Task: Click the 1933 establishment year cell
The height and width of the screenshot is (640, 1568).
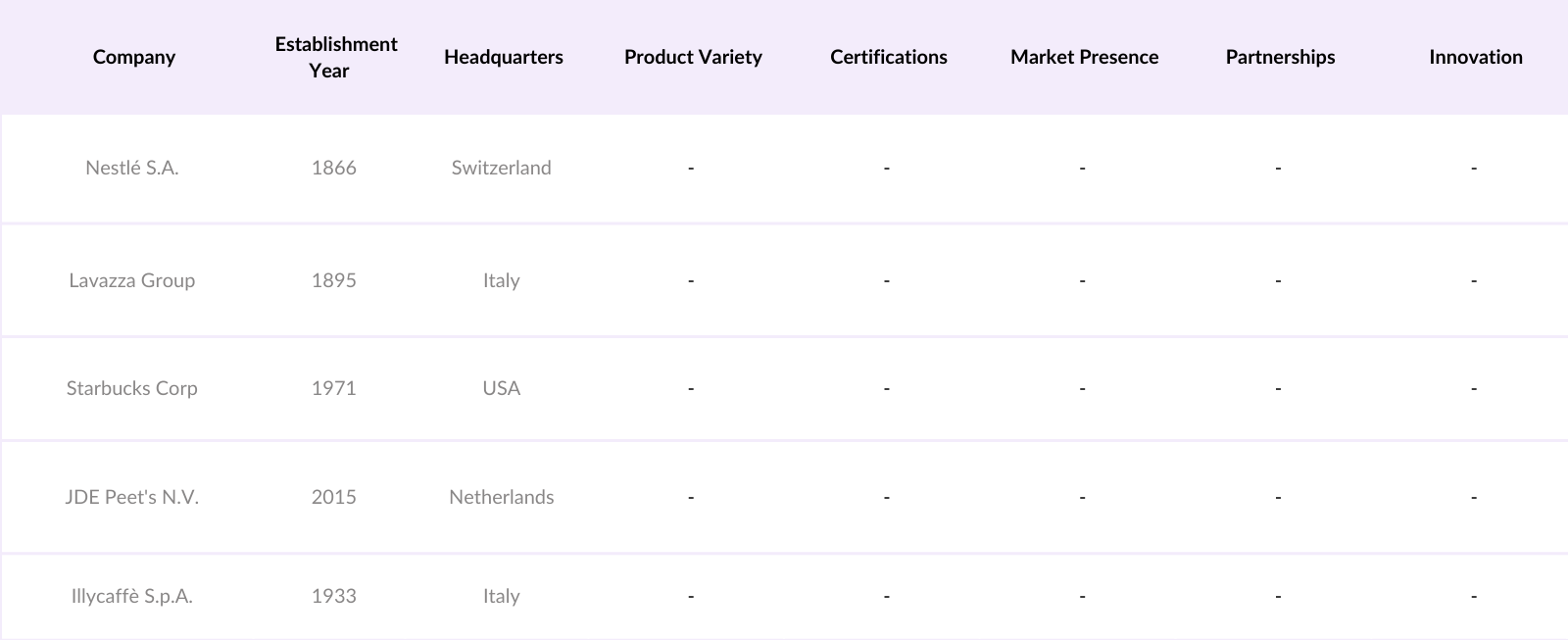Action: tap(333, 596)
